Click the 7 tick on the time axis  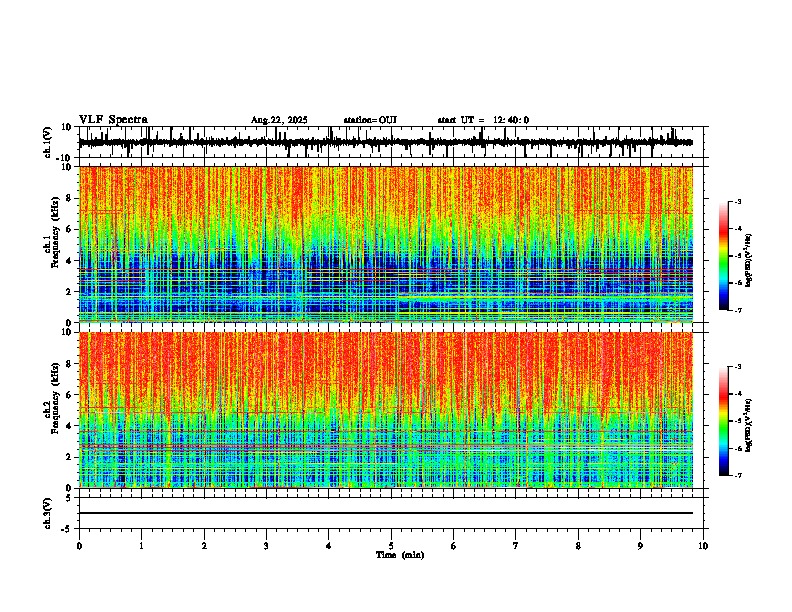pos(516,546)
